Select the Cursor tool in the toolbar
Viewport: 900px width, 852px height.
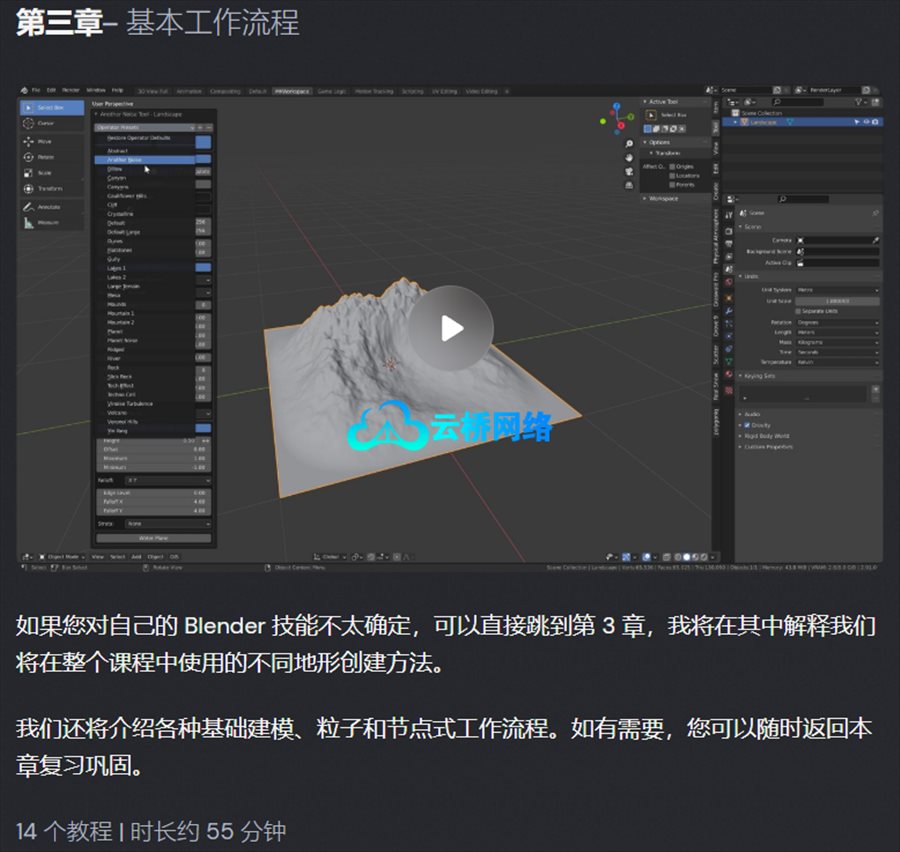point(46,123)
